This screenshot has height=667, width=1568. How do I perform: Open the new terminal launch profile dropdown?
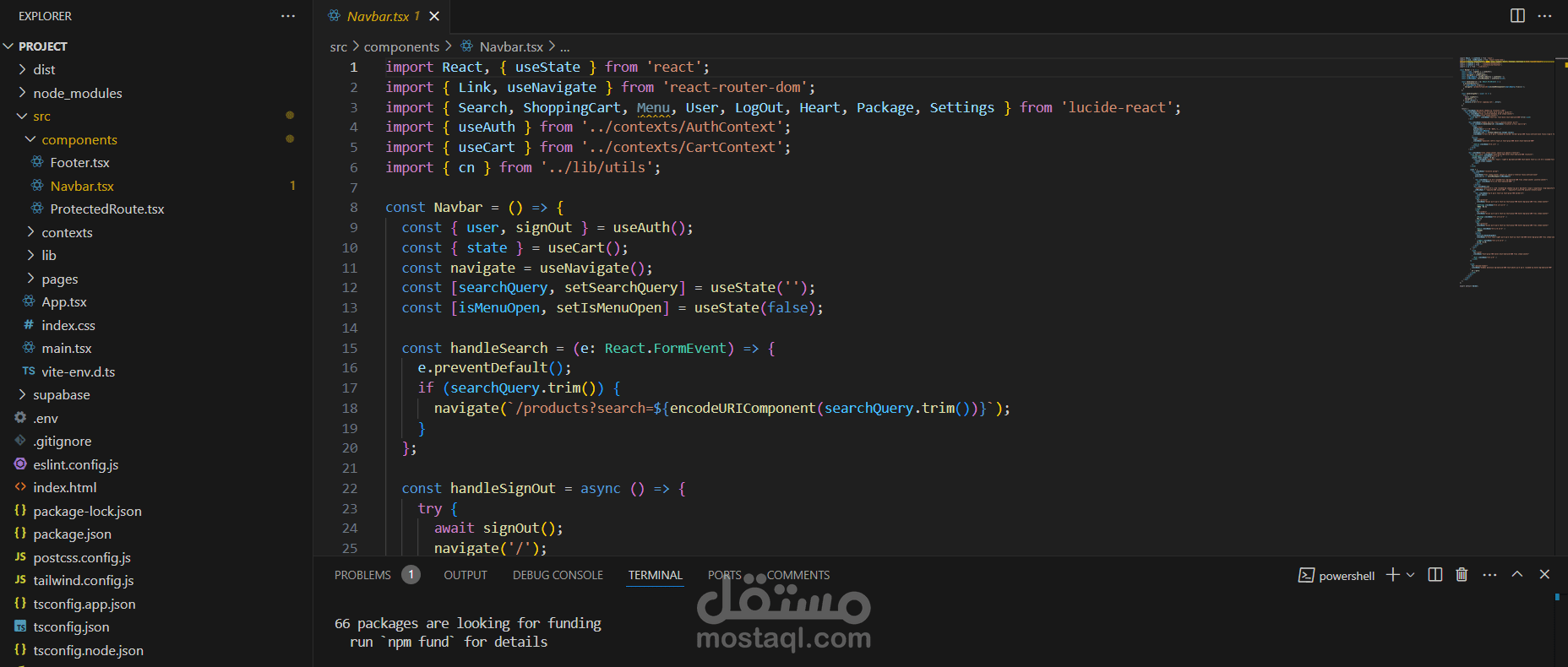(x=1410, y=575)
